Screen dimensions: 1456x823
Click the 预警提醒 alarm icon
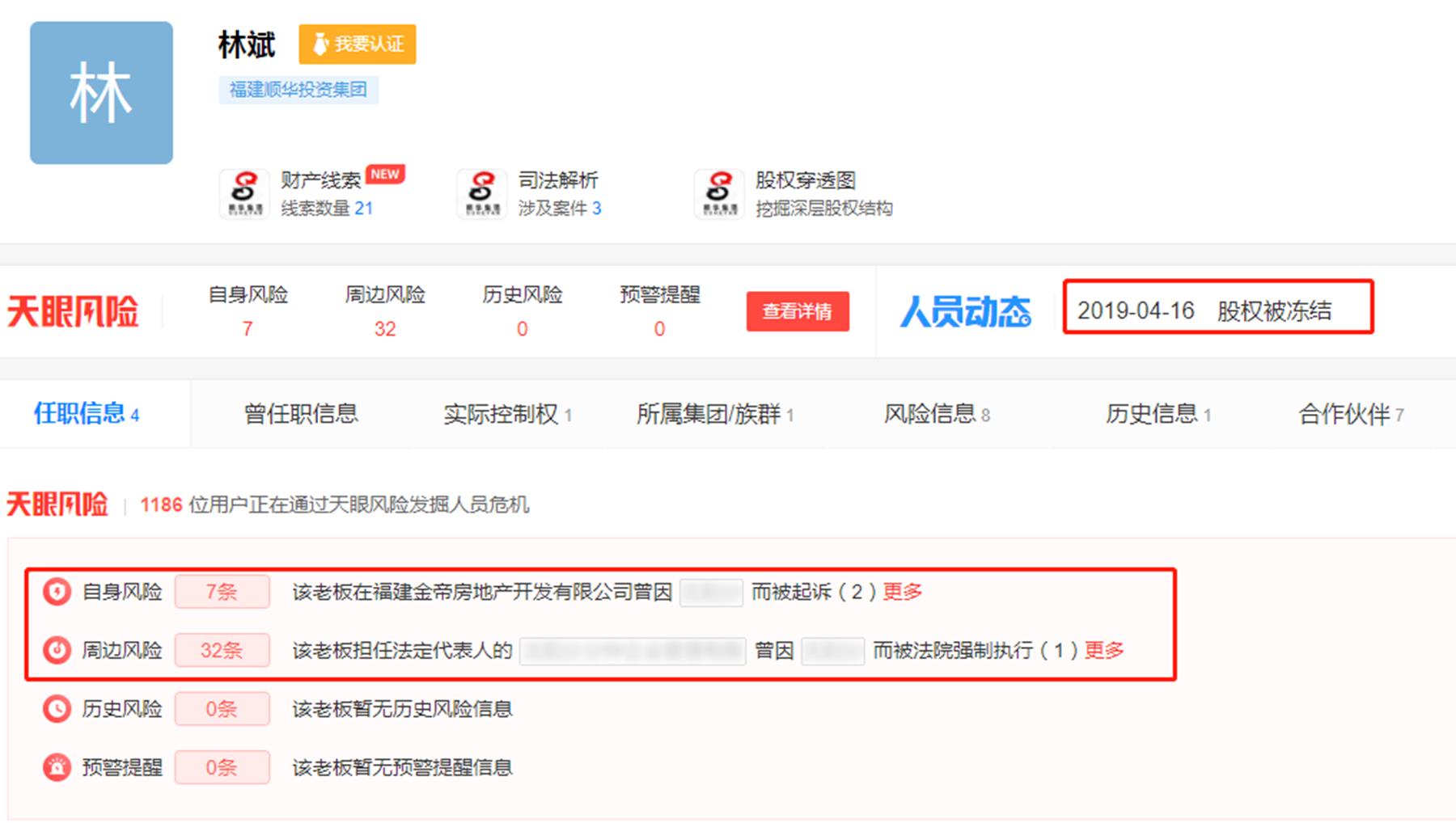[x=57, y=767]
